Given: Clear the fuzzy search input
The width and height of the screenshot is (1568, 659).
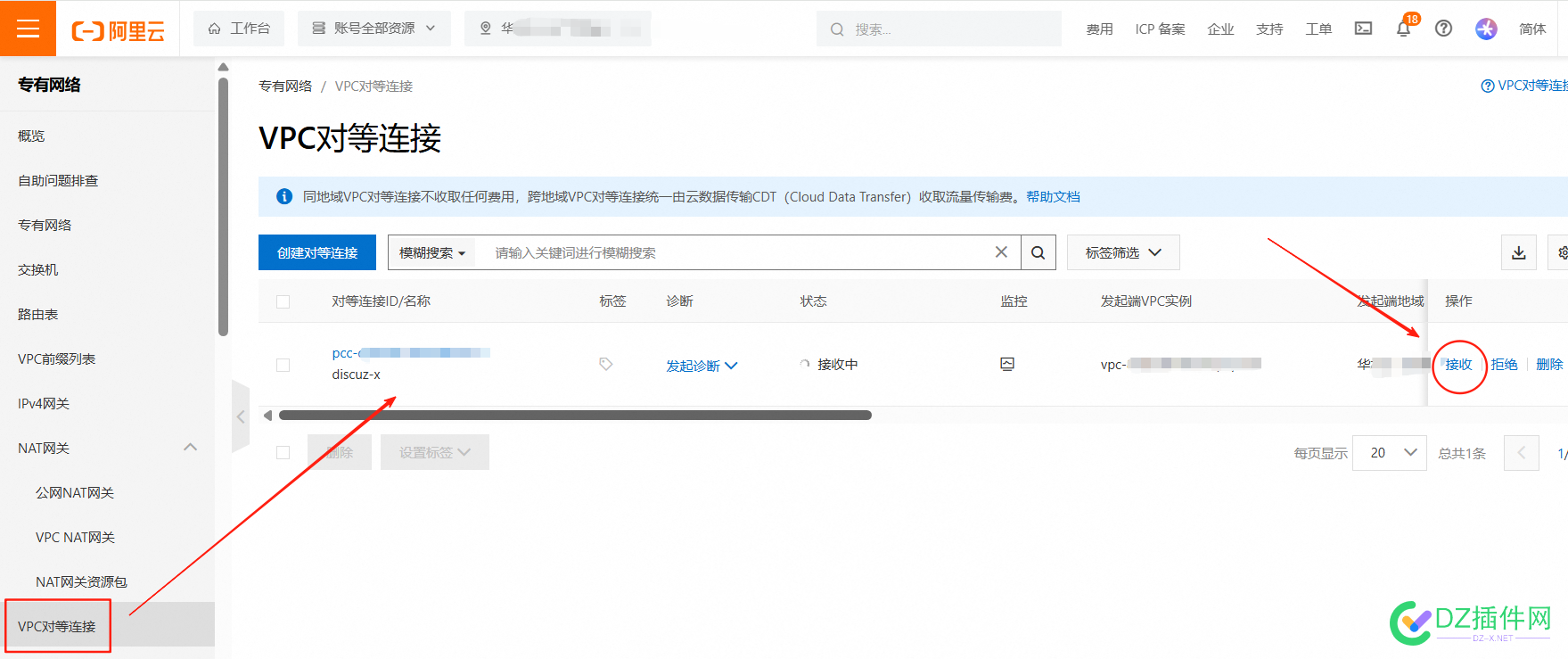Looking at the screenshot, I should pos(1001,252).
